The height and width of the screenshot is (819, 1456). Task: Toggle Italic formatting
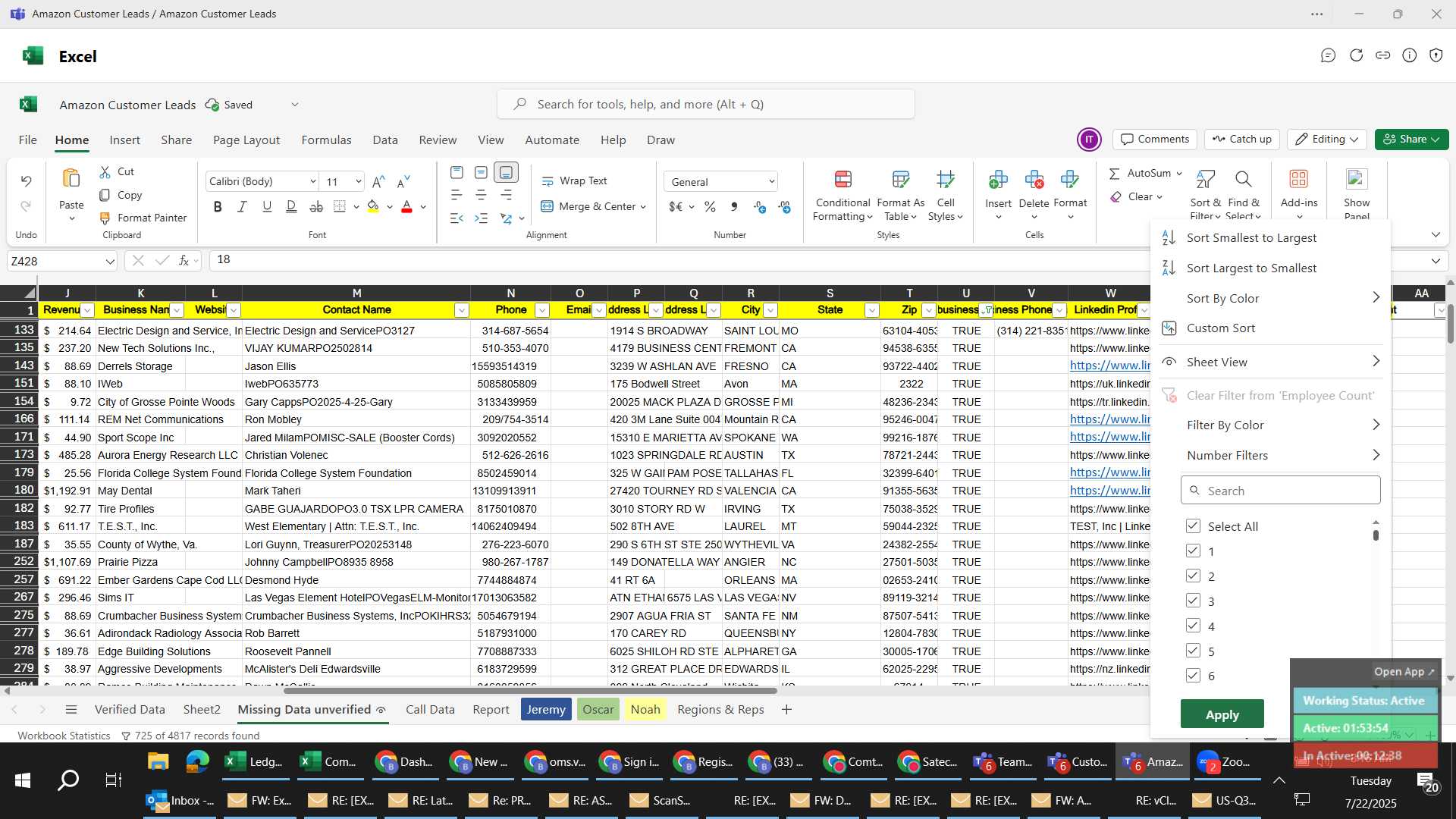tap(242, 206)
